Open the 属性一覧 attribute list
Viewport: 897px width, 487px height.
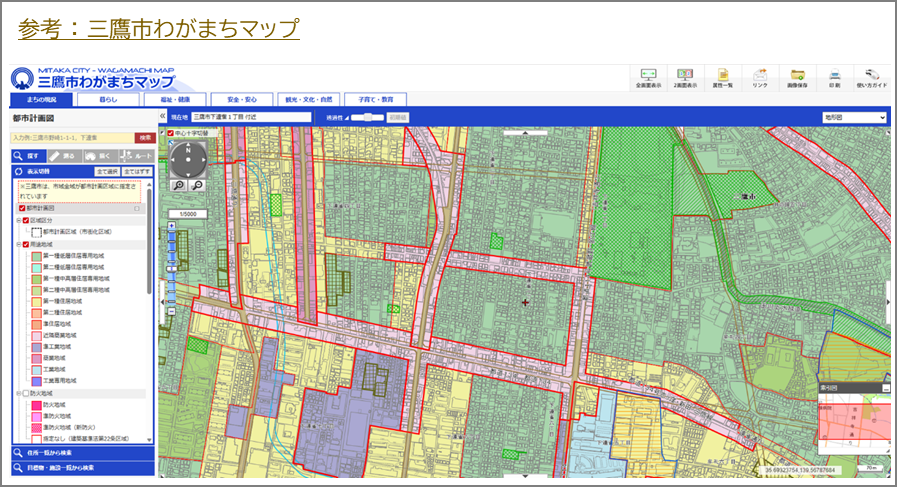coord(722,77)
